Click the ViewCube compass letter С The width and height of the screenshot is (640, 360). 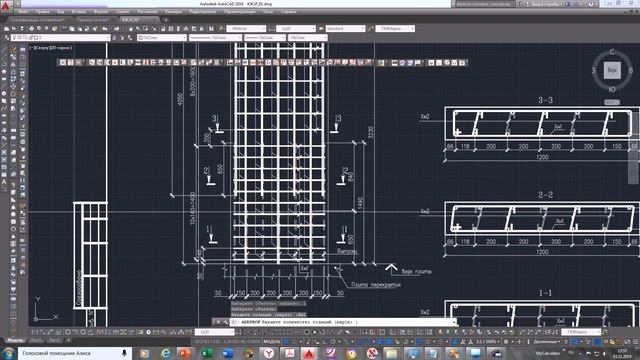click(612, 52)
